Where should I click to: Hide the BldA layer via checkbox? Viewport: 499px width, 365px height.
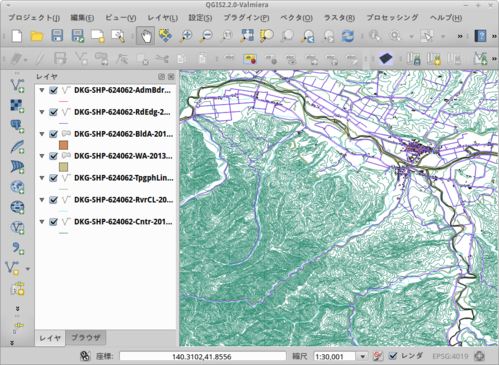point(53,134)
